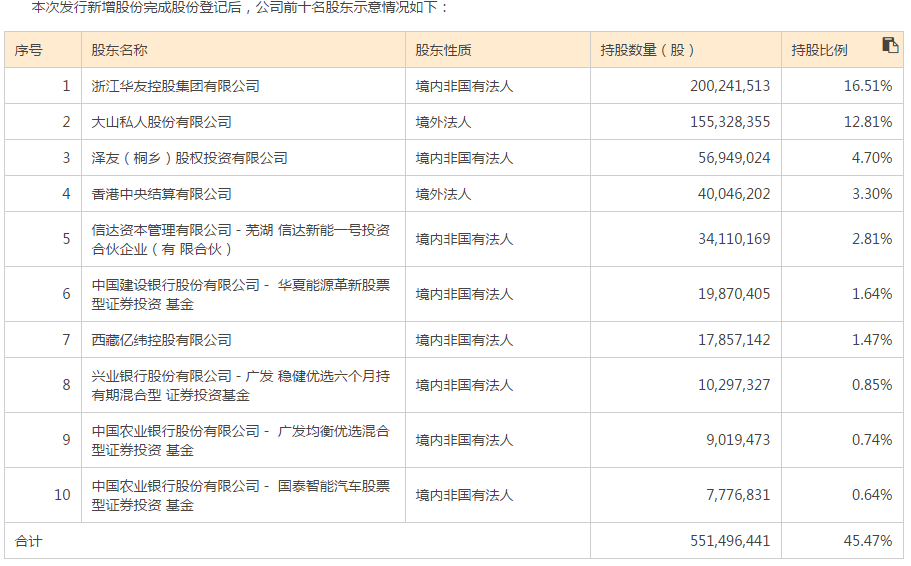911x566 pixels.
Task: Click the 广发均衡优选混合 fund shareholder cell
Action: [x=241, y=440]
